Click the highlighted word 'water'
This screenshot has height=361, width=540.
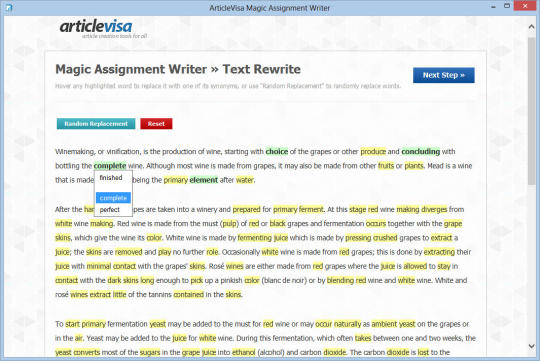click(x=245, y=180)
